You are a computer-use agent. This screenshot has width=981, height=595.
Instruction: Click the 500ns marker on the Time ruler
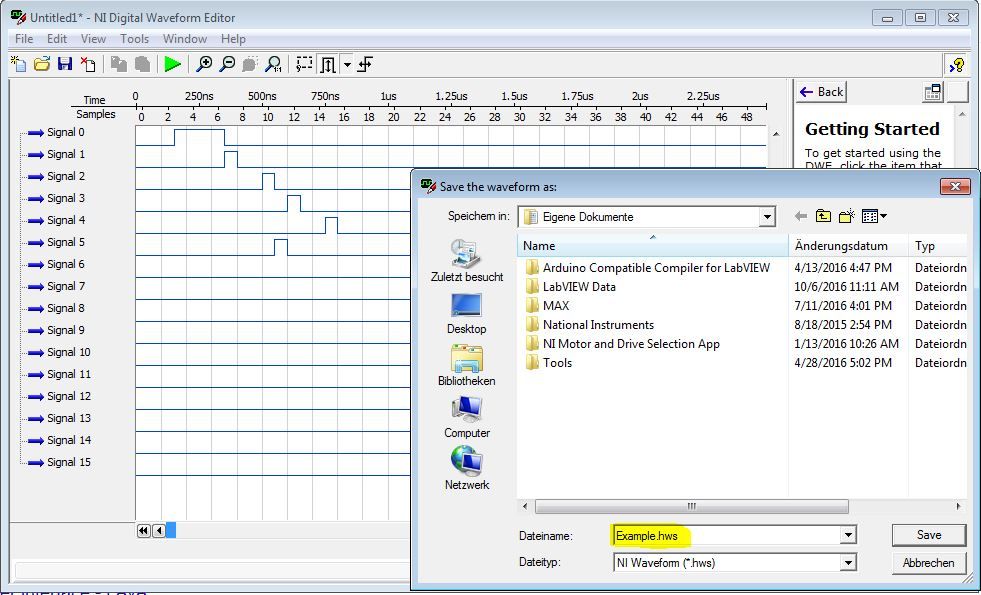[262, 96]
